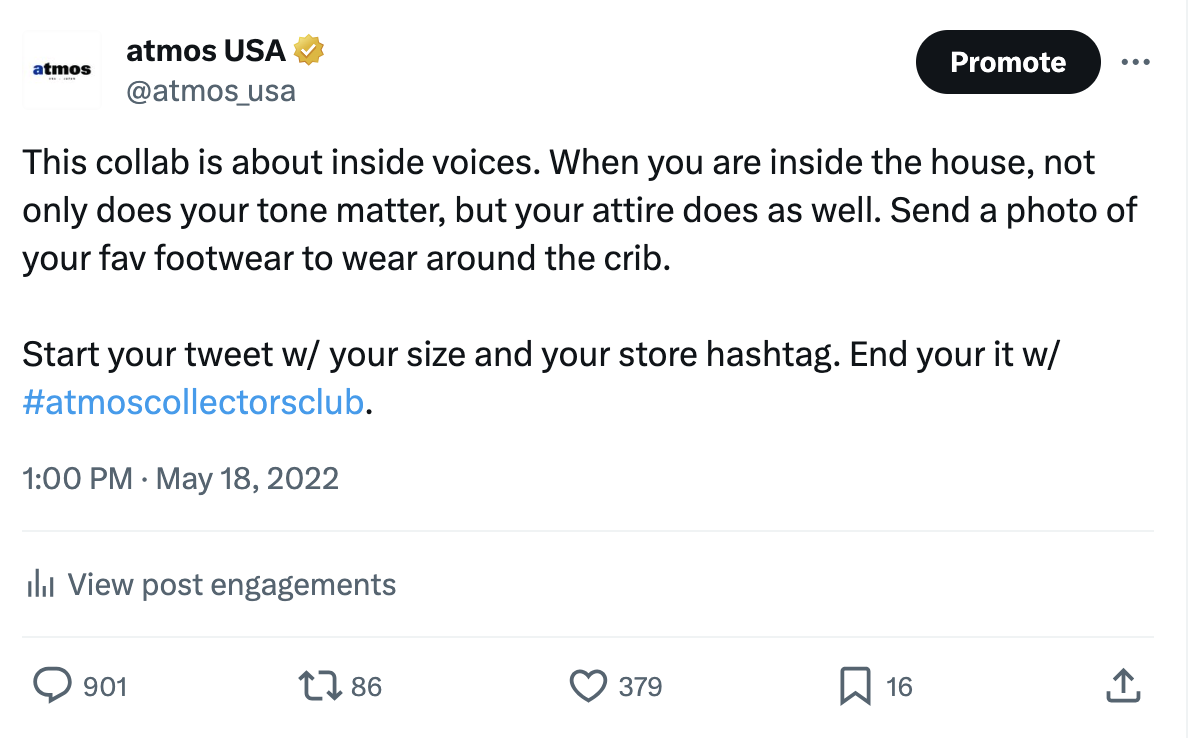Open the #atmoscollectorsclub hashtag
The width and height of the screenshot is (1192, 738).
[194, 403]
